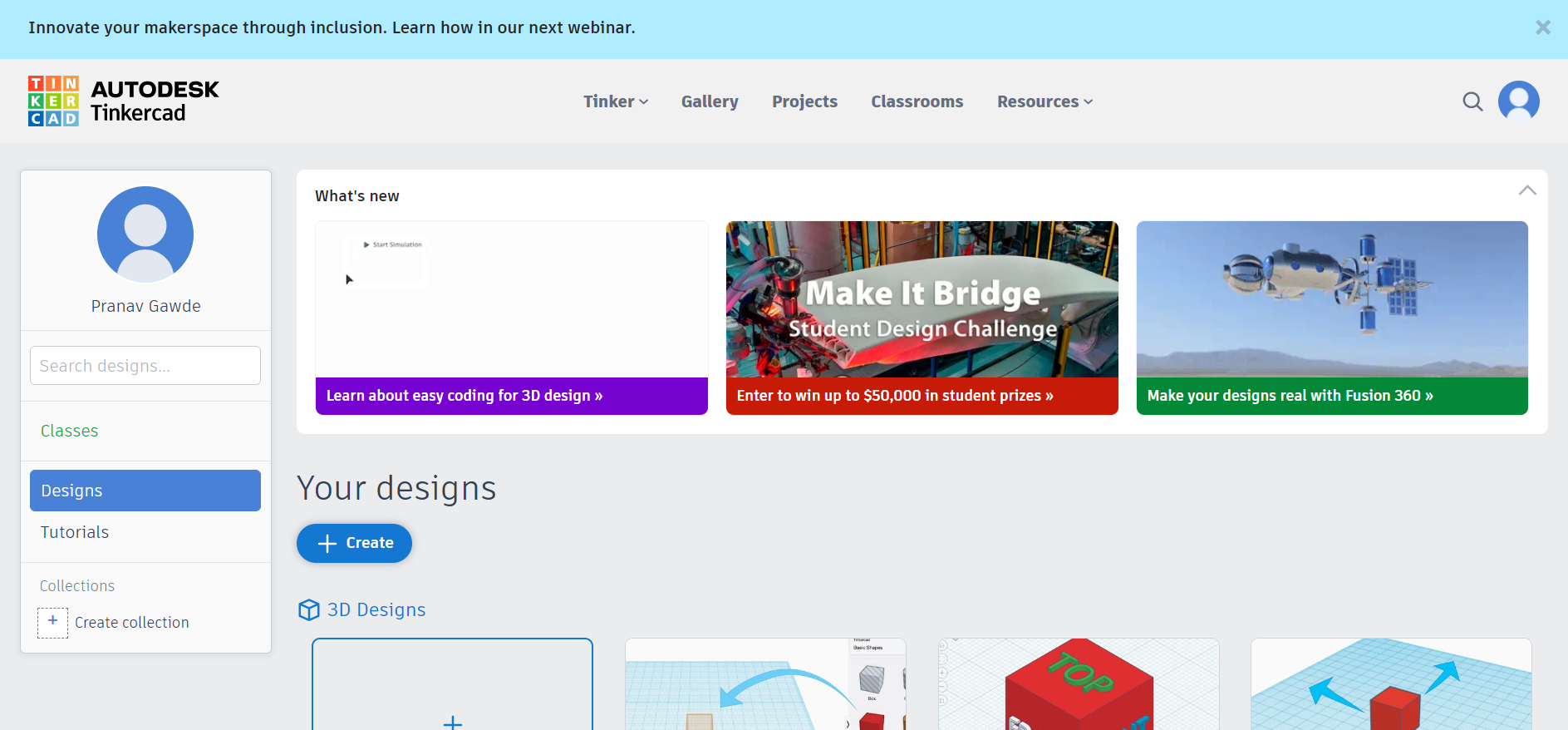Click the Pranav Gawde user name
1568x730 pixels.
click(x=145, y=306)
